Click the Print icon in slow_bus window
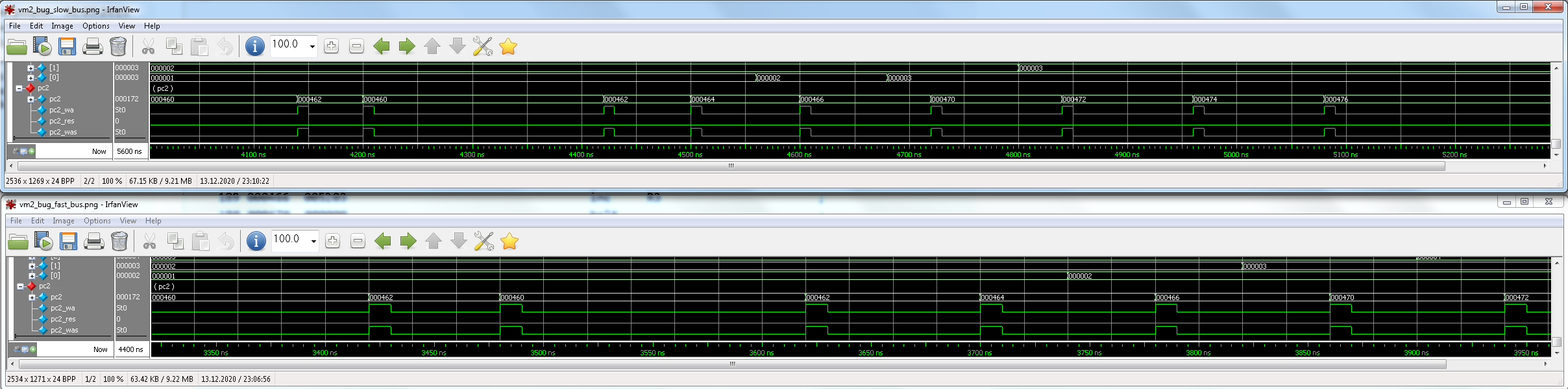Viewport: 1568px width, 389px height. (x=92, y=47)
